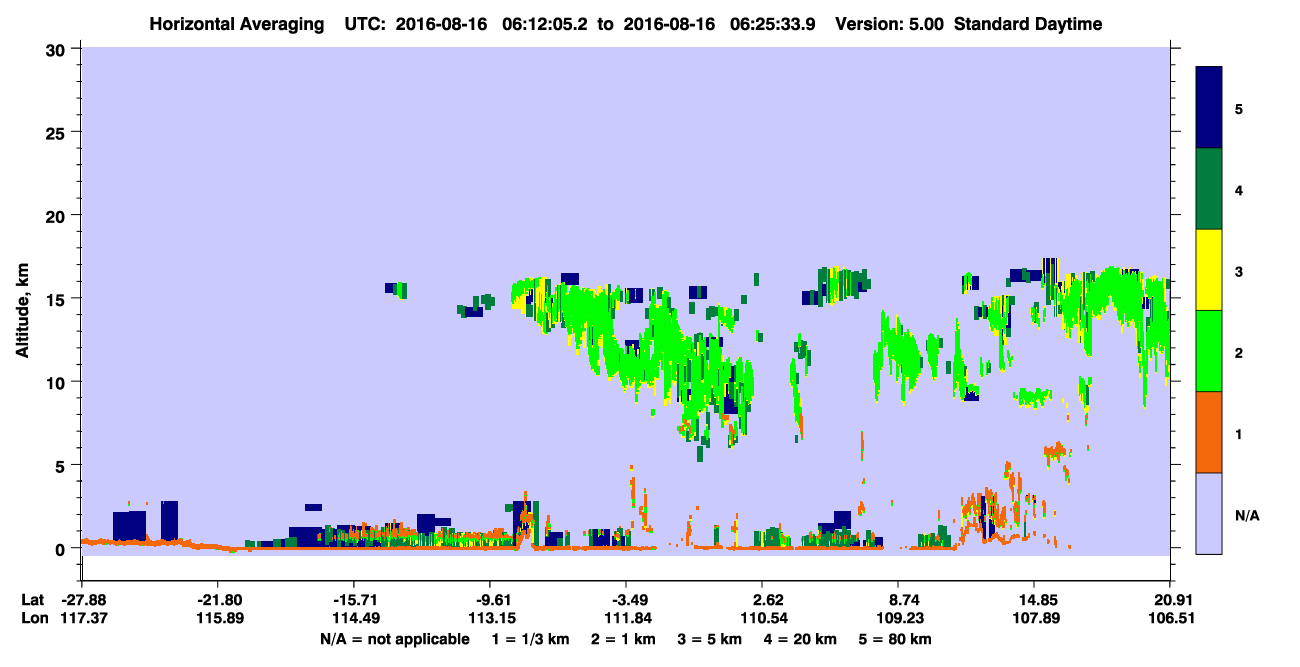Click the '1 = 1/3 km' legend entry
The image size is (1300, 667).
tap(531, 639)
